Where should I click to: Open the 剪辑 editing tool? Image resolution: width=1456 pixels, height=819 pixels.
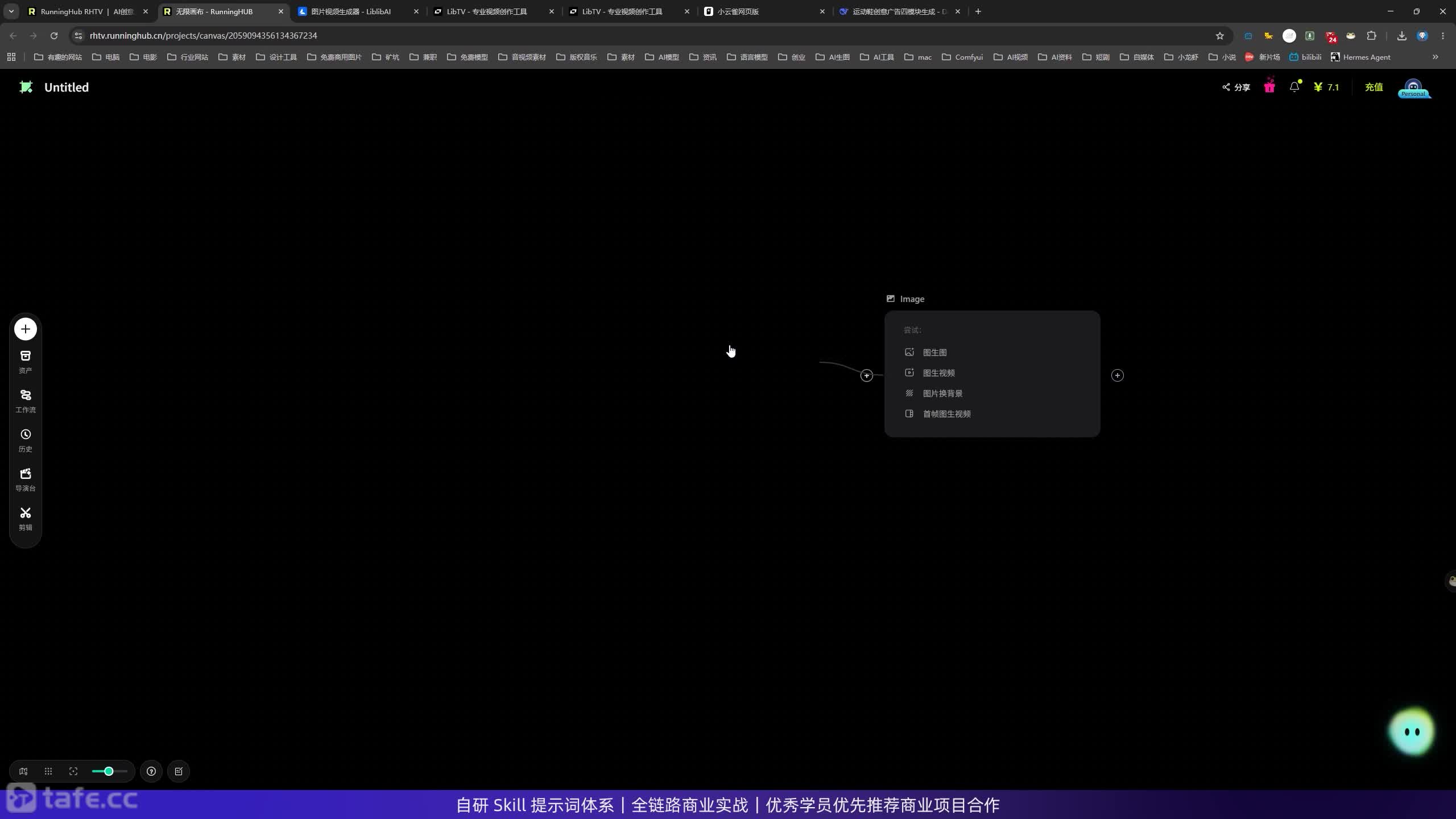(x=26, y=519)
